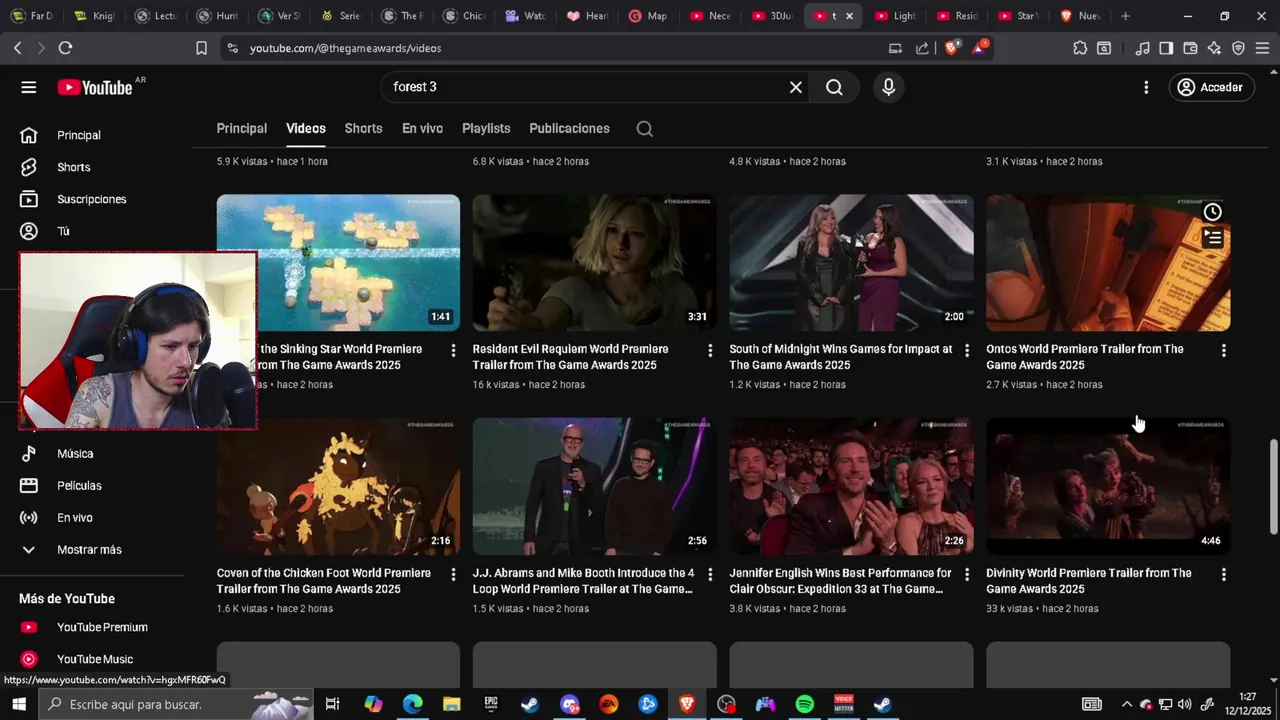Screen dimensions: 1280x720
Task: Open the En vivo channel tab
Action: [x=422, y=128]
